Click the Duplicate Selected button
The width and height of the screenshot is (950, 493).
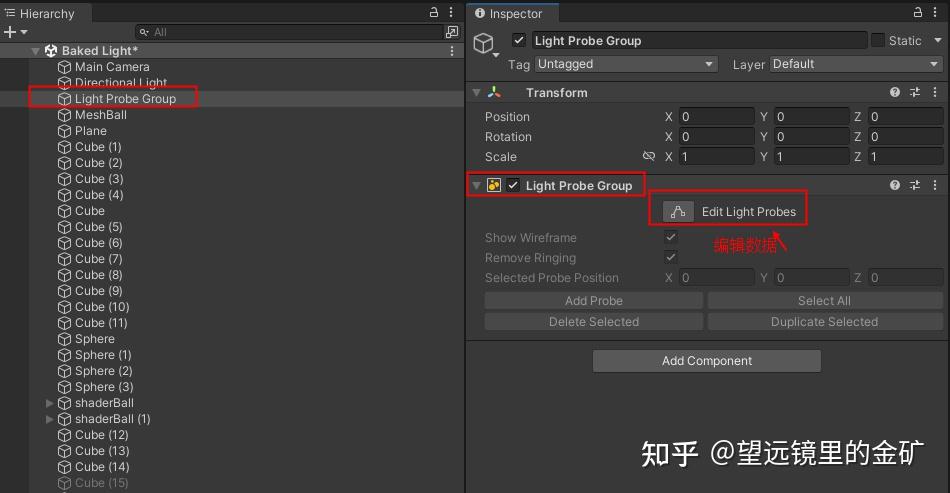tap(825, 322)
